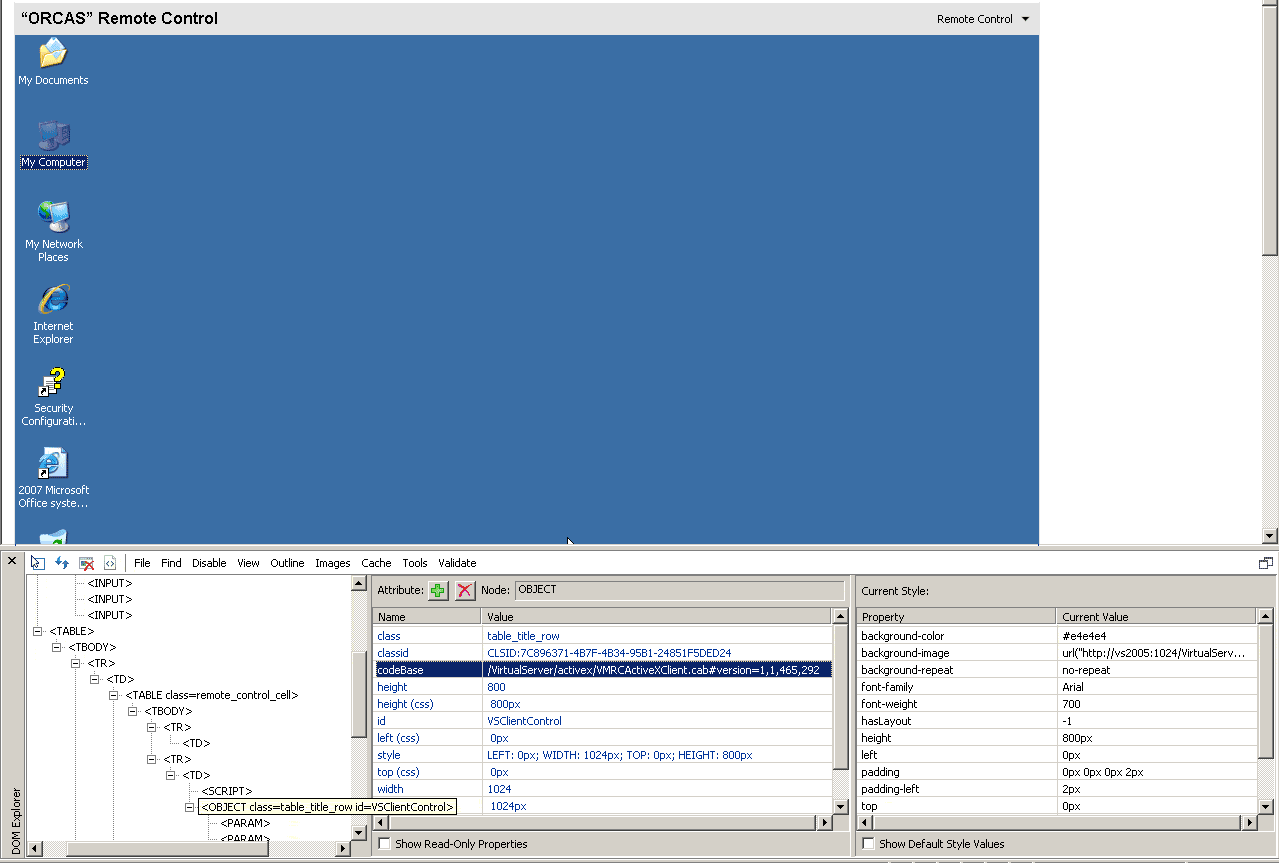Activate the select-element-by-click arrow tool
1279x863 pixels.
pos(37,563)
